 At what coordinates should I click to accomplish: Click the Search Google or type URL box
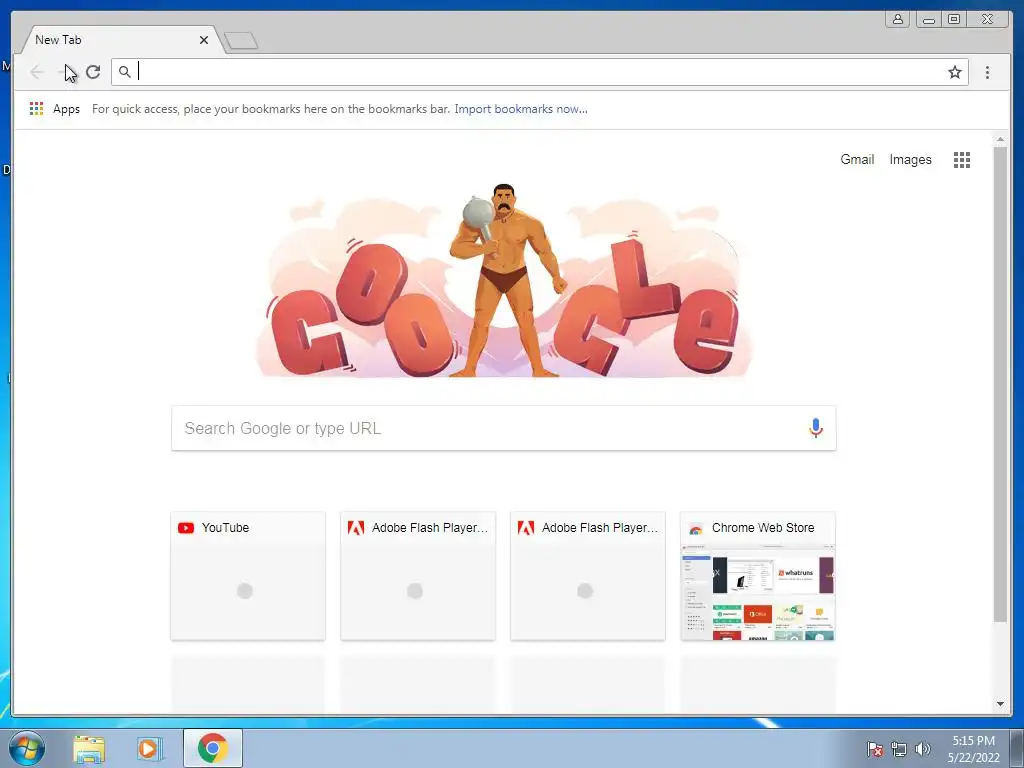504,428
